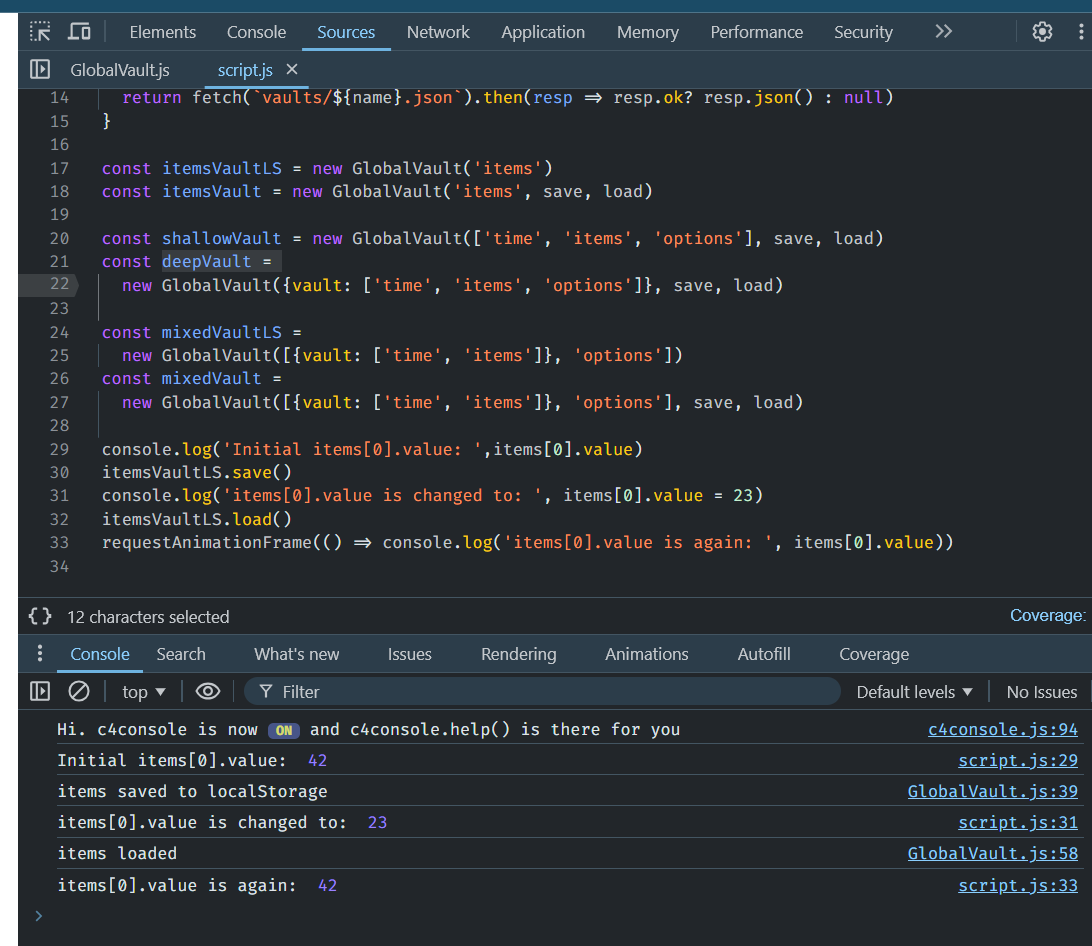Open the drawer Search tab
The height and width of the screenshot is (946, 1092).
pyautogui.click(x=181, y=654)
